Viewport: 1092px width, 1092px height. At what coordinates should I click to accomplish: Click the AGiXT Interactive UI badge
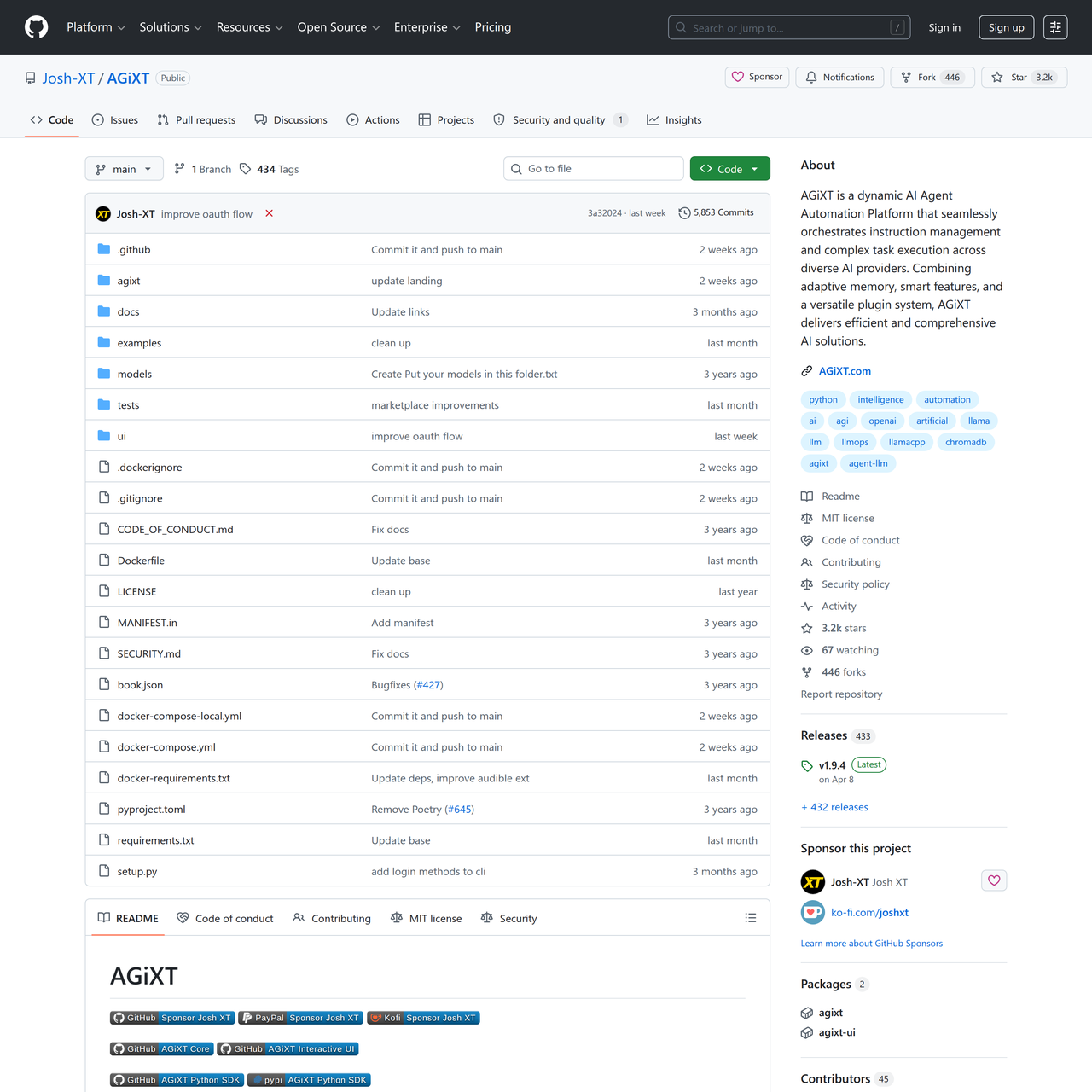(288, 1048)
